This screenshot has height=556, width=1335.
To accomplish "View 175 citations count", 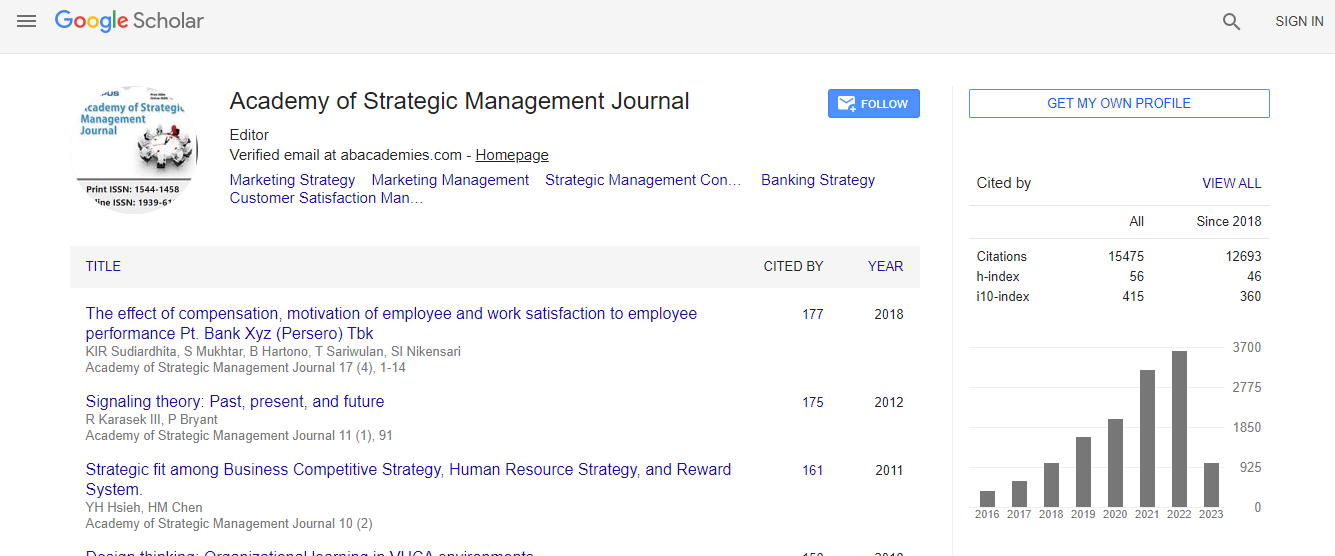I will click(813, 402).
